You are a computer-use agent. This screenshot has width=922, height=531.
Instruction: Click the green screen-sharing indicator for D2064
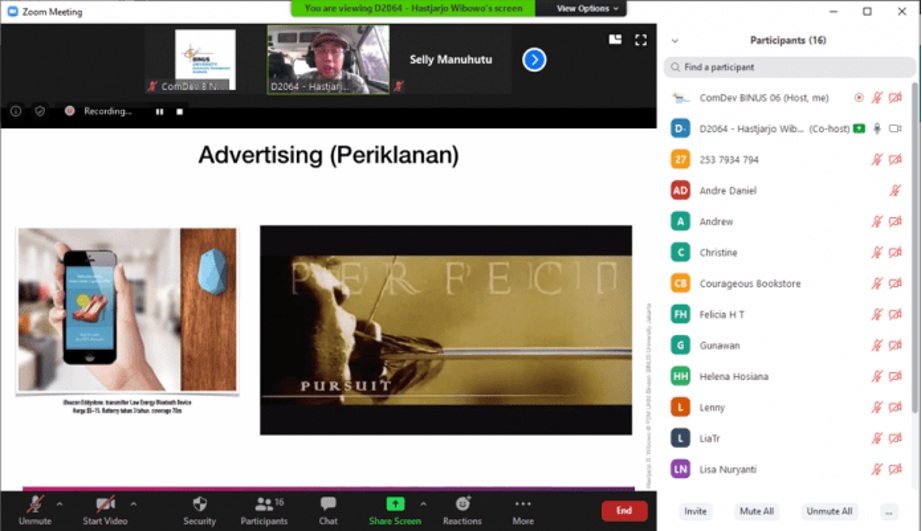(x=859, y=128)
